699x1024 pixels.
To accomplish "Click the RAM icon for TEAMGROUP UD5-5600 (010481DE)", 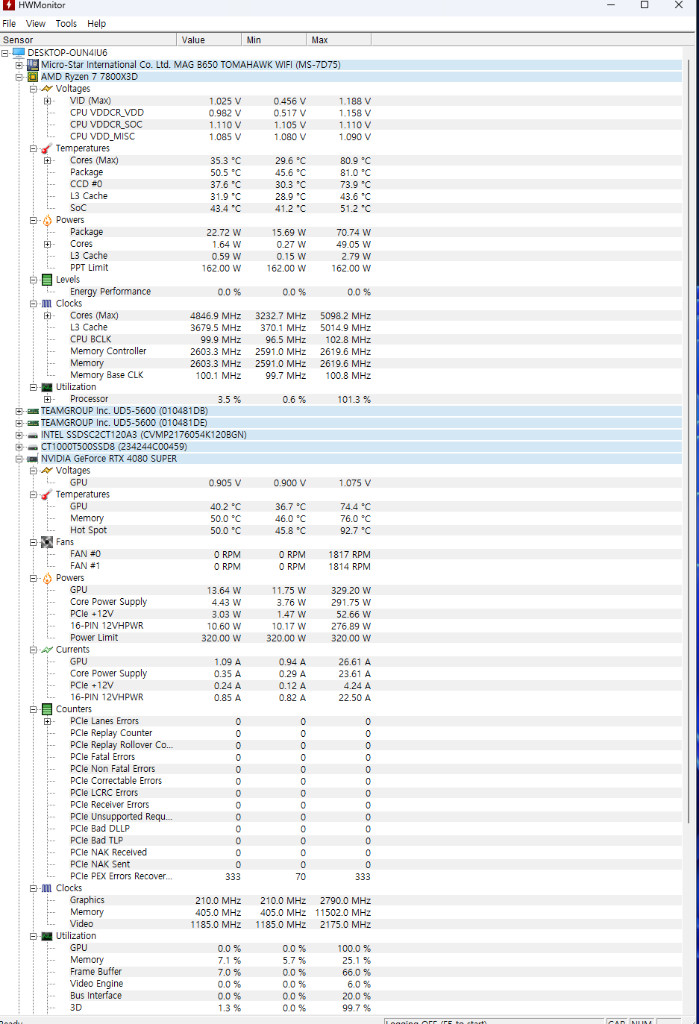I will [33, 423].
